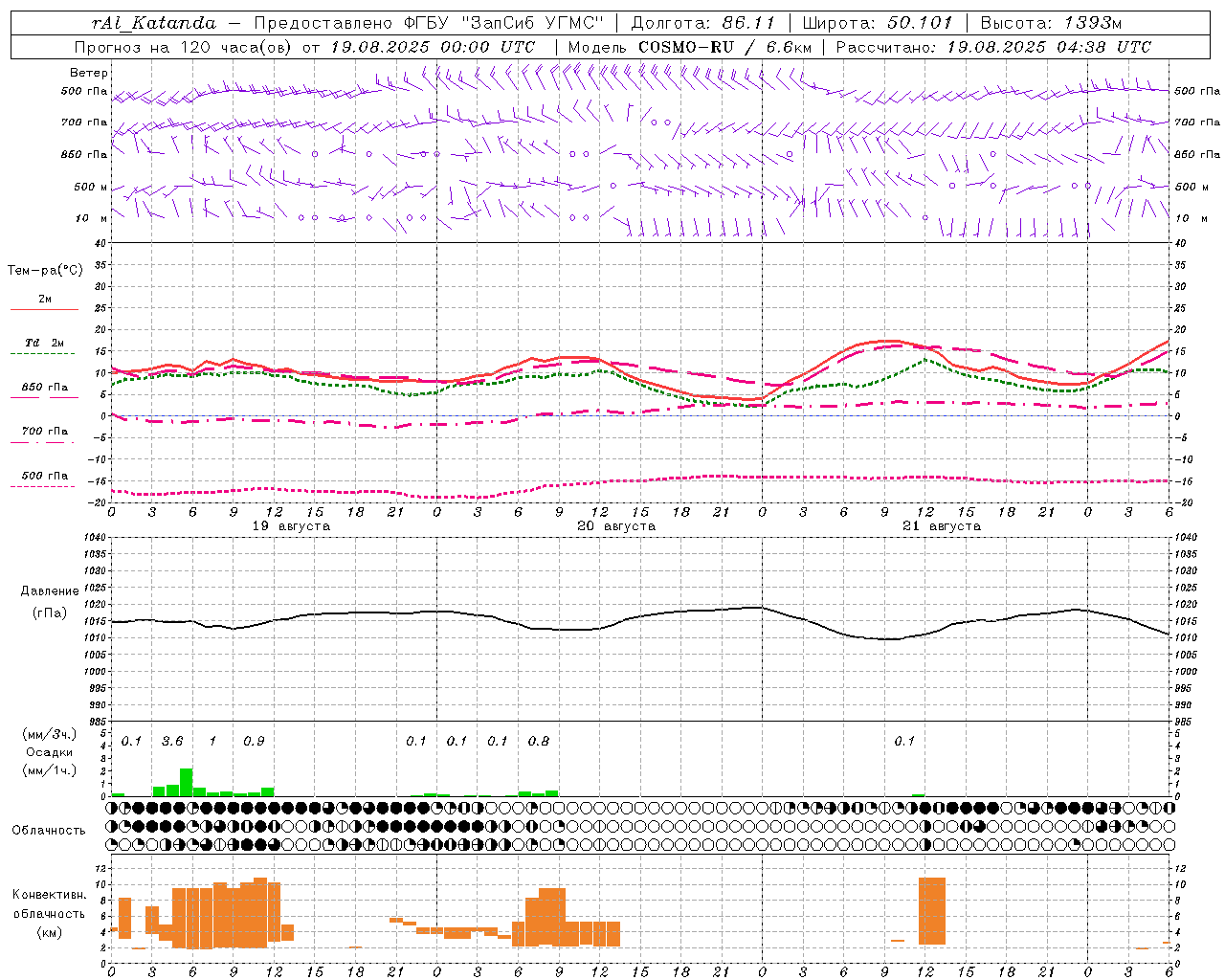Select the Долгота: 86.11 value

(x=703, y=23)
